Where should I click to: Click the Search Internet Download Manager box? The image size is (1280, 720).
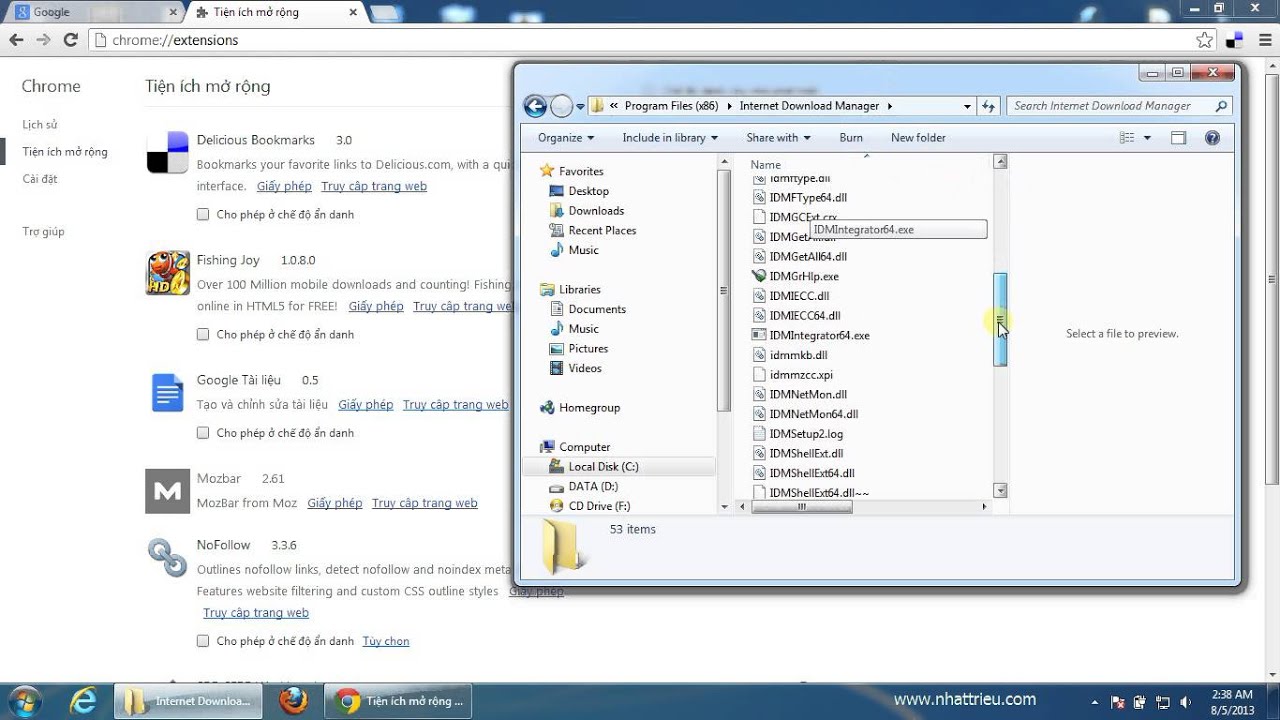pyautogui.click(x=1119, y=106)
